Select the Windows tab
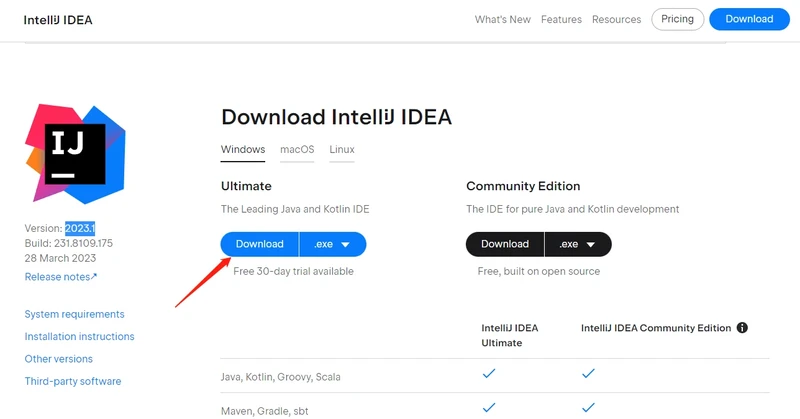Image resolution: width=800 pixels, height=419 pixels. click(243, 150)
